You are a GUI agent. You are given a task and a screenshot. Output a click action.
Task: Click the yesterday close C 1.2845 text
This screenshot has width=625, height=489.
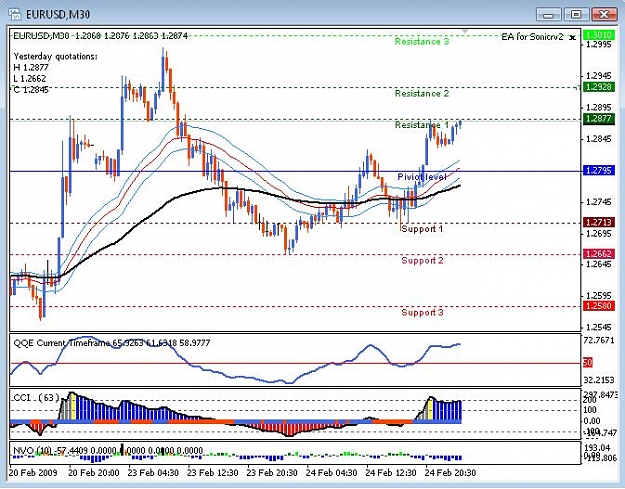click(x=31, y=90)
